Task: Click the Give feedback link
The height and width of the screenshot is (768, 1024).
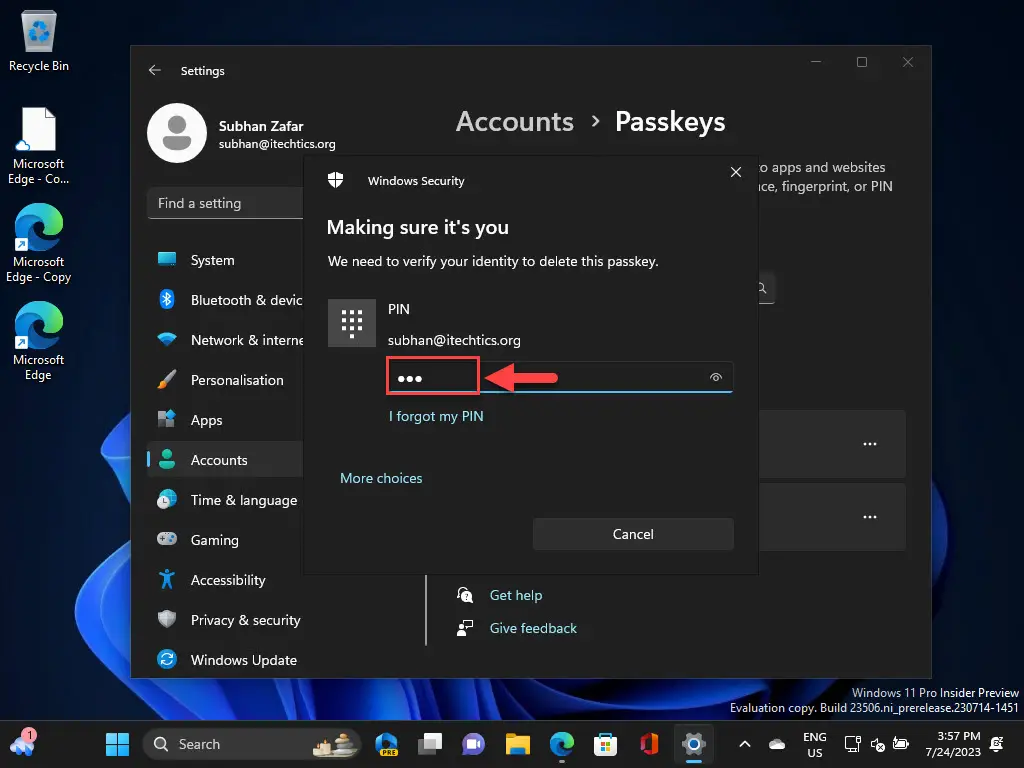Action: tap(533, 628)
